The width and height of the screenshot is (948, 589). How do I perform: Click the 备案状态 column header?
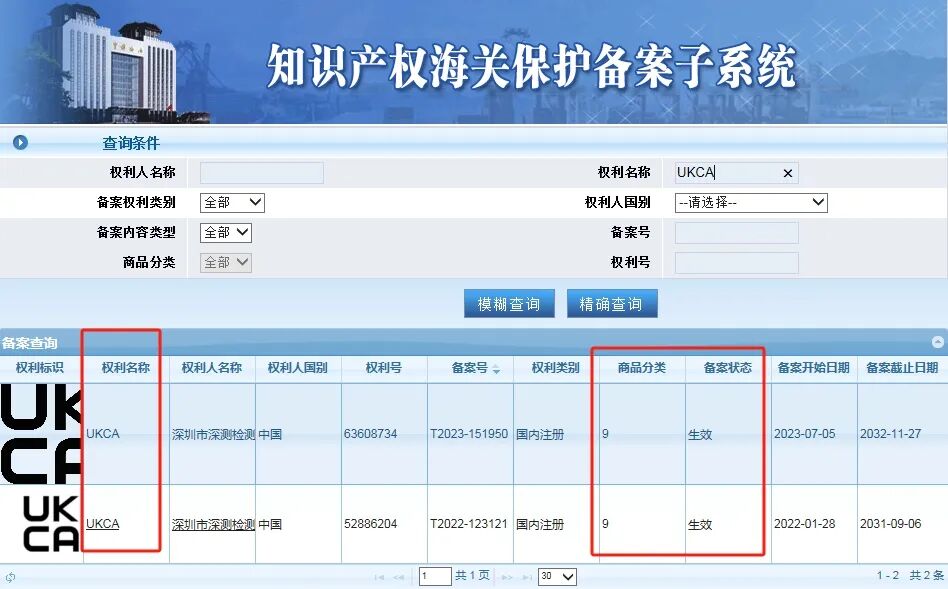727,368
